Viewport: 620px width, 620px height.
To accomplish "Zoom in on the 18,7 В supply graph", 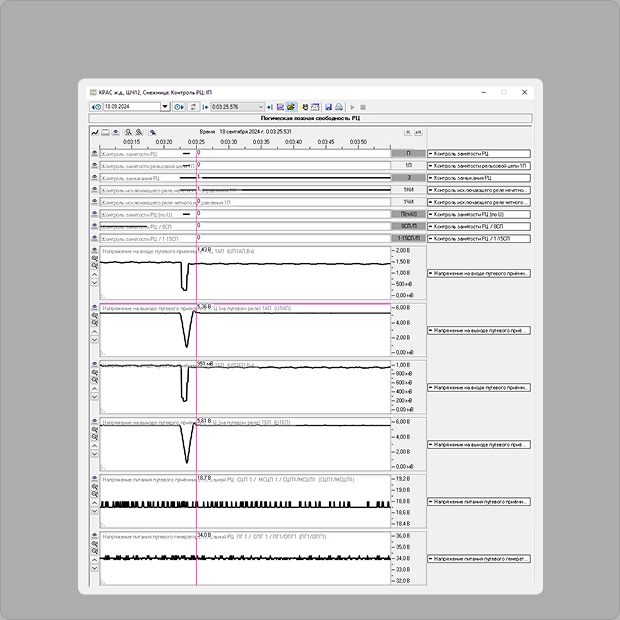I will tap(95, 486).
